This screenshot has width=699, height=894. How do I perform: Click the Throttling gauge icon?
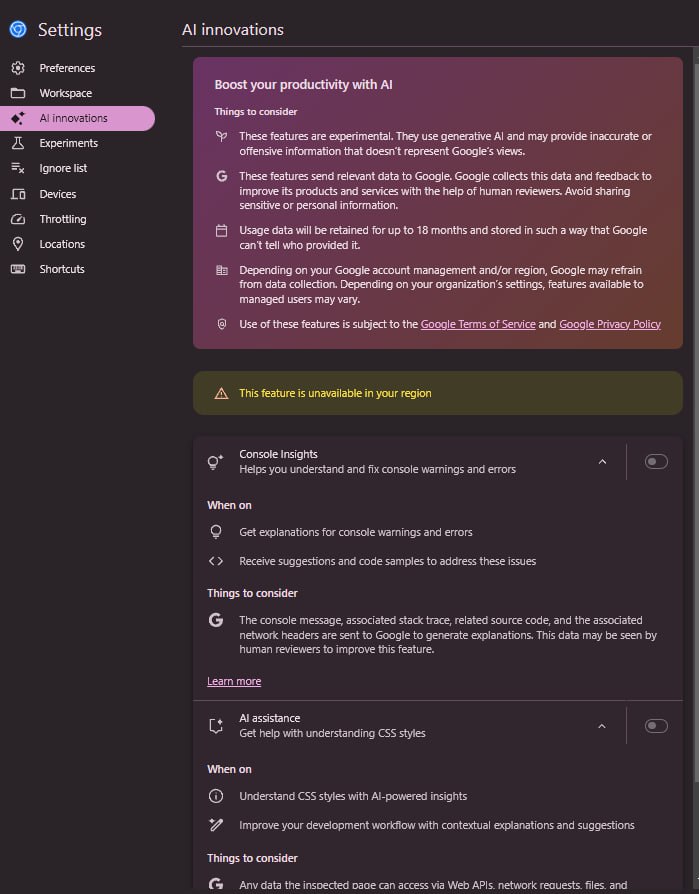pos(18,219)
